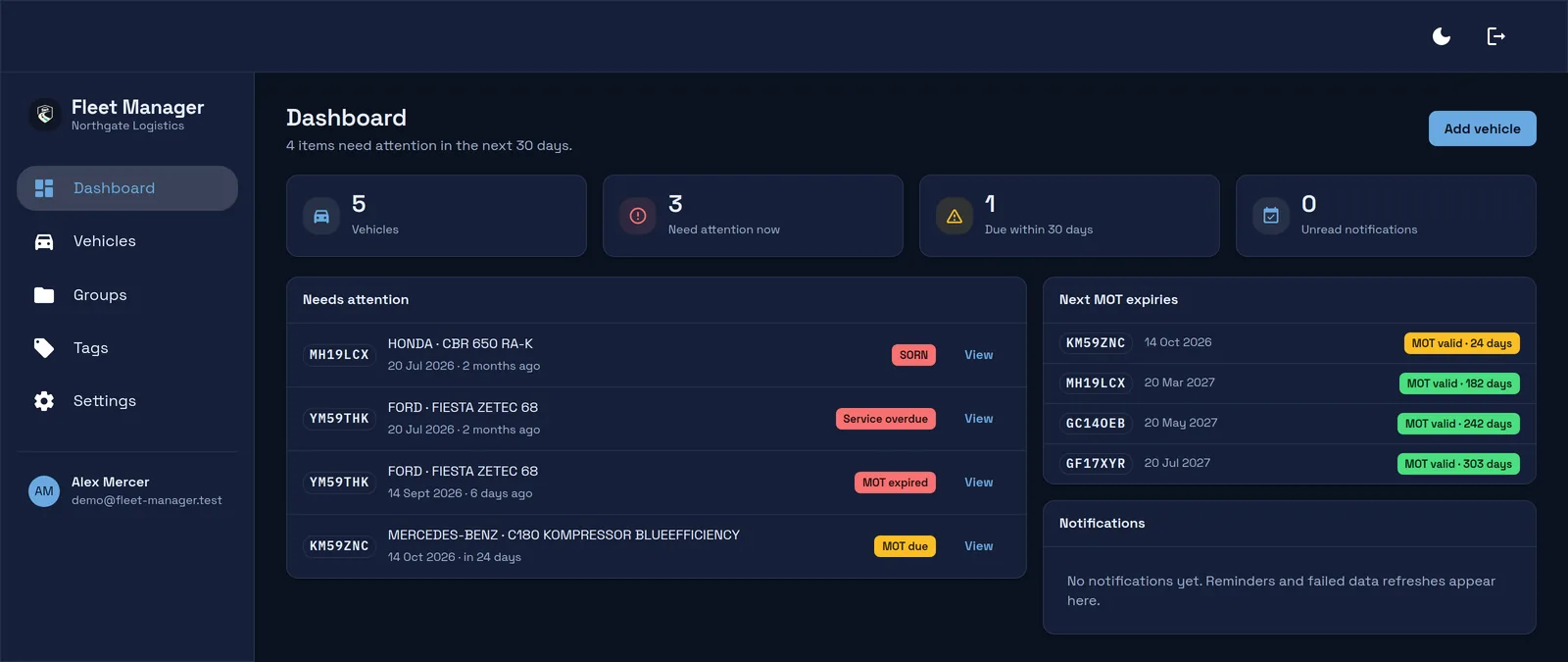The image size is (1568, 662).
Task: Click the Fleet Manager shield logo
Action: pos(44,115)
